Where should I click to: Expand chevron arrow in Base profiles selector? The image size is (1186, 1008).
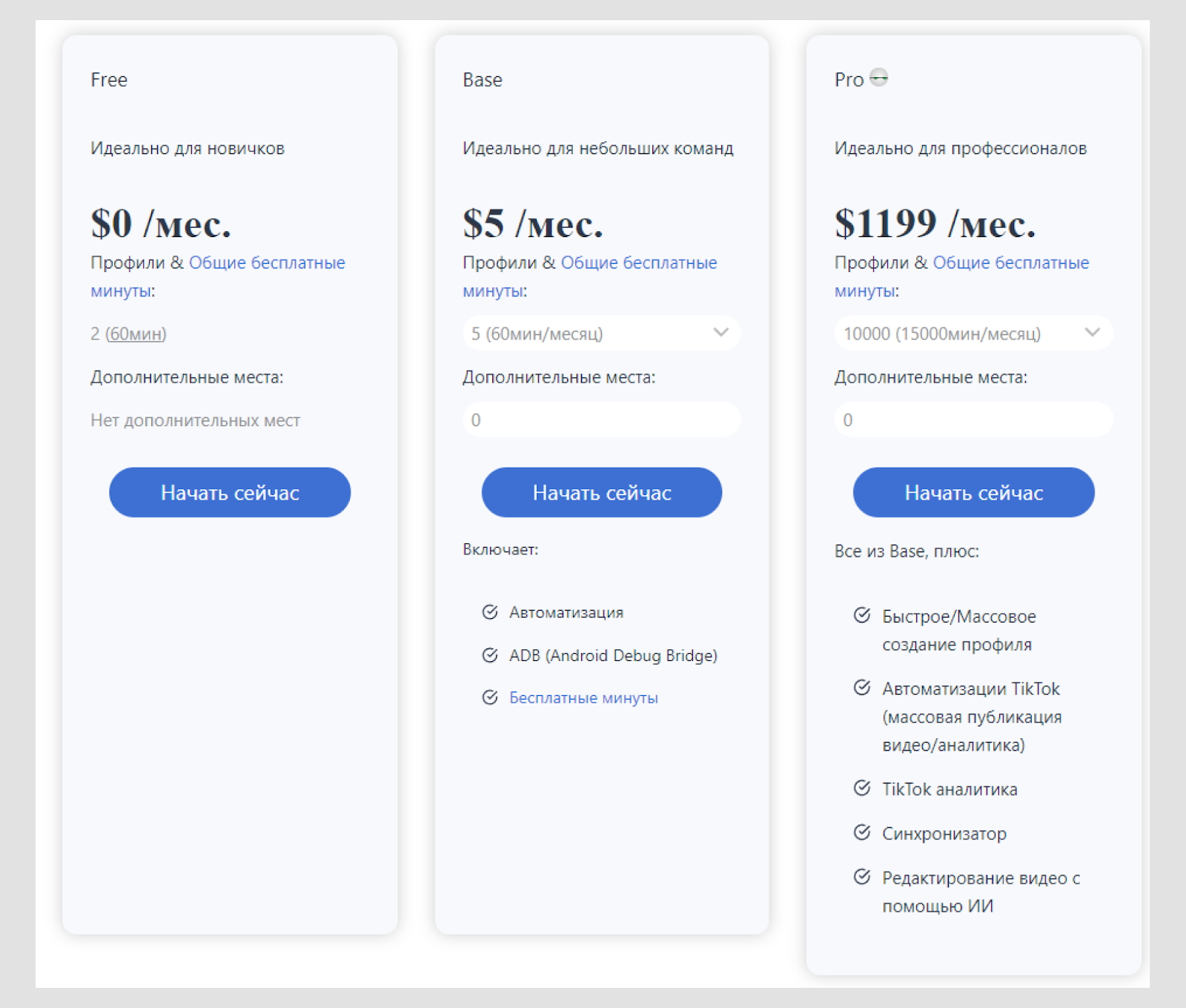click(720, 333)
